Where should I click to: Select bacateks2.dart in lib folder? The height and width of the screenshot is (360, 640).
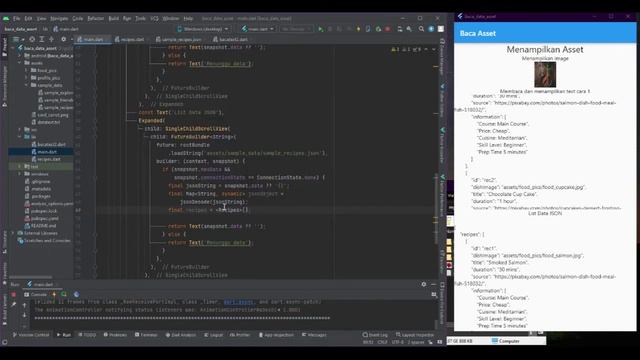coord(49,144)
